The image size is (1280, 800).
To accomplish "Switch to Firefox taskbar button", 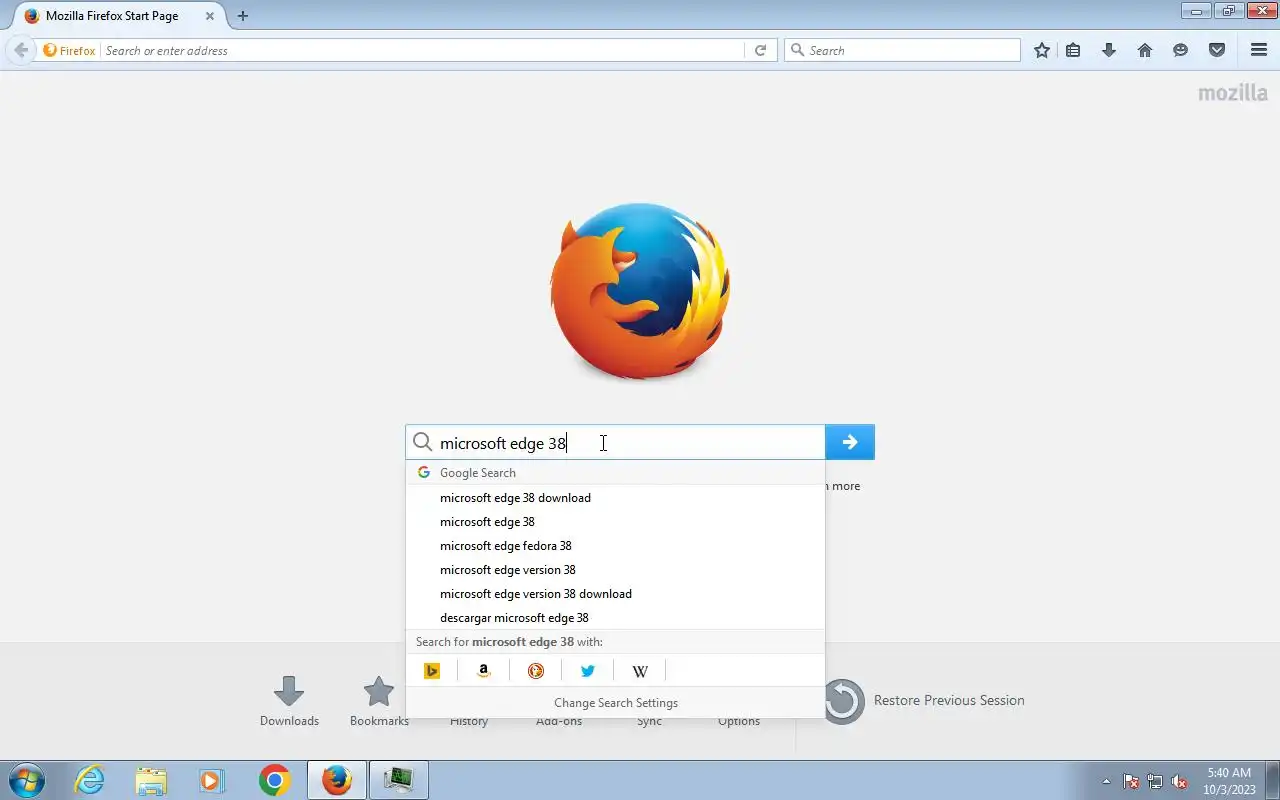I will point(337,780).
